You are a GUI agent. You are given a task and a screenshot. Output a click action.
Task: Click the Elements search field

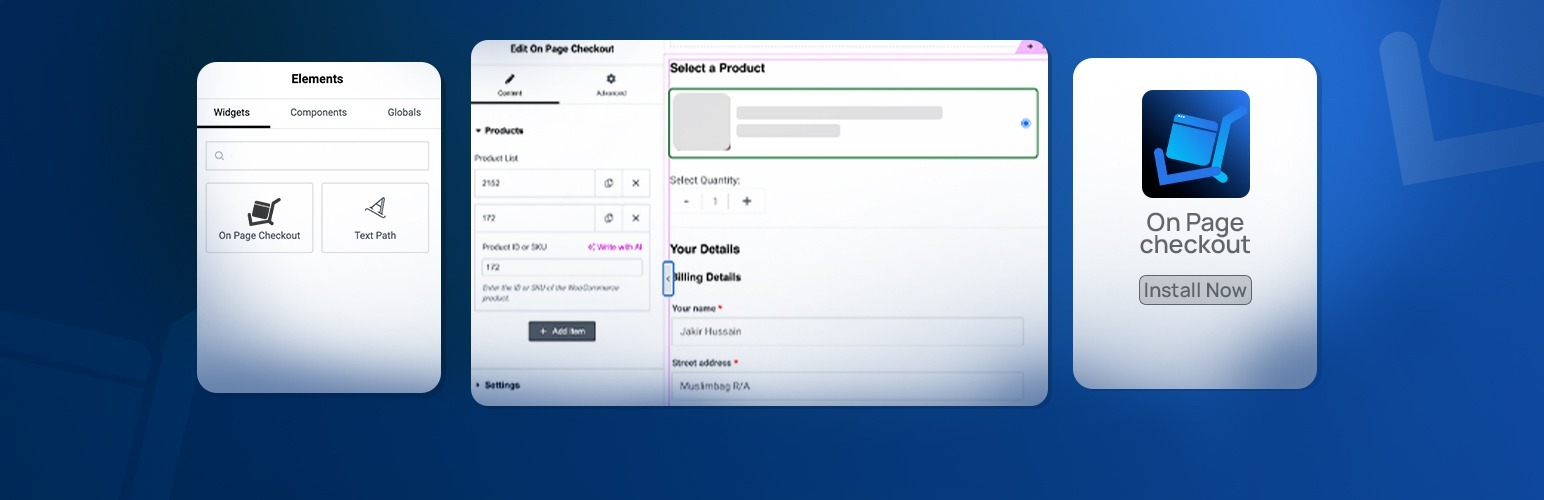coord(317,156)
